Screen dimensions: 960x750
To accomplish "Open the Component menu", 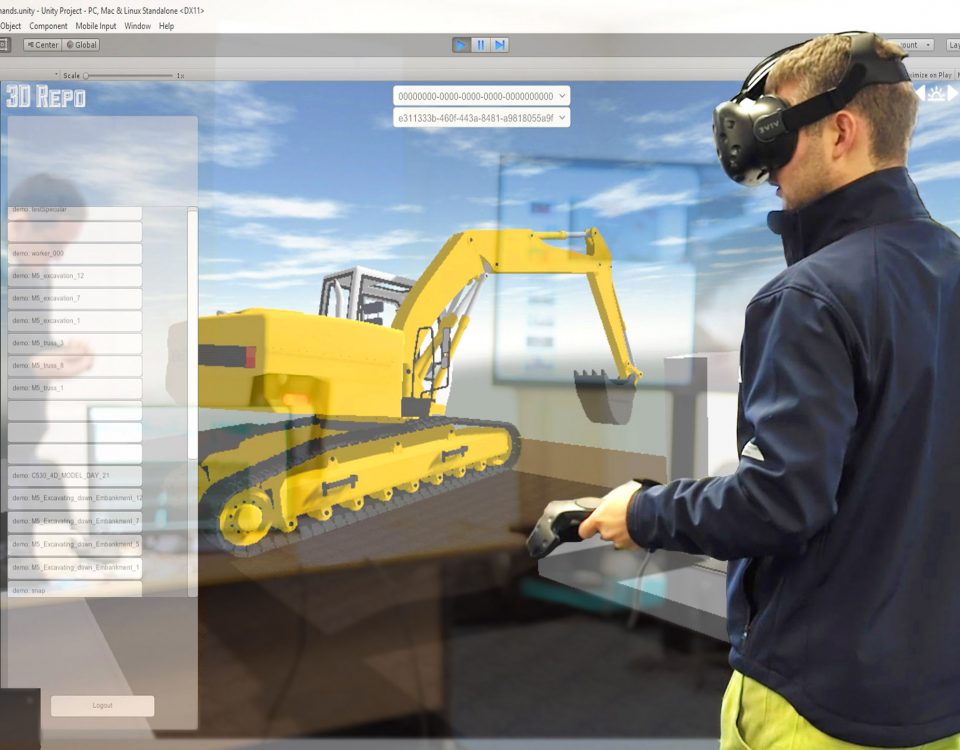I will [x=48, y=26].
